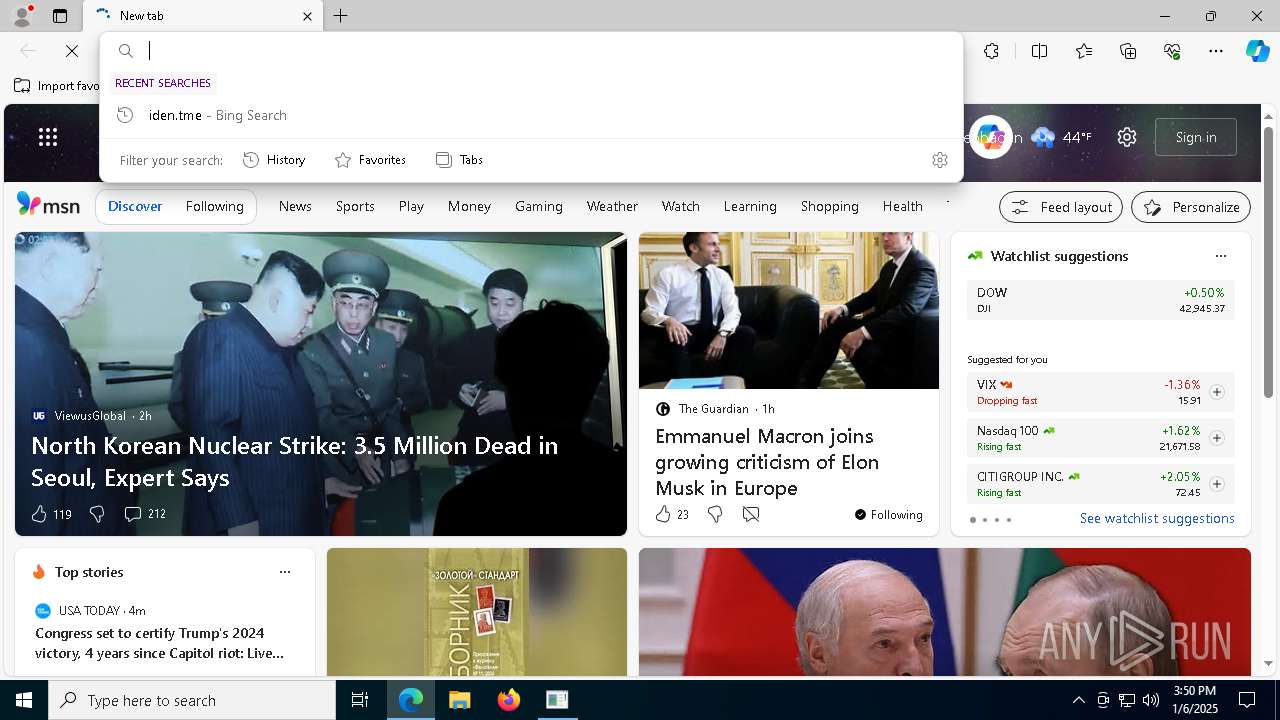Open Emmanuel Macron article headline
The image size is (1280, 720).
[x=767, y=462]
